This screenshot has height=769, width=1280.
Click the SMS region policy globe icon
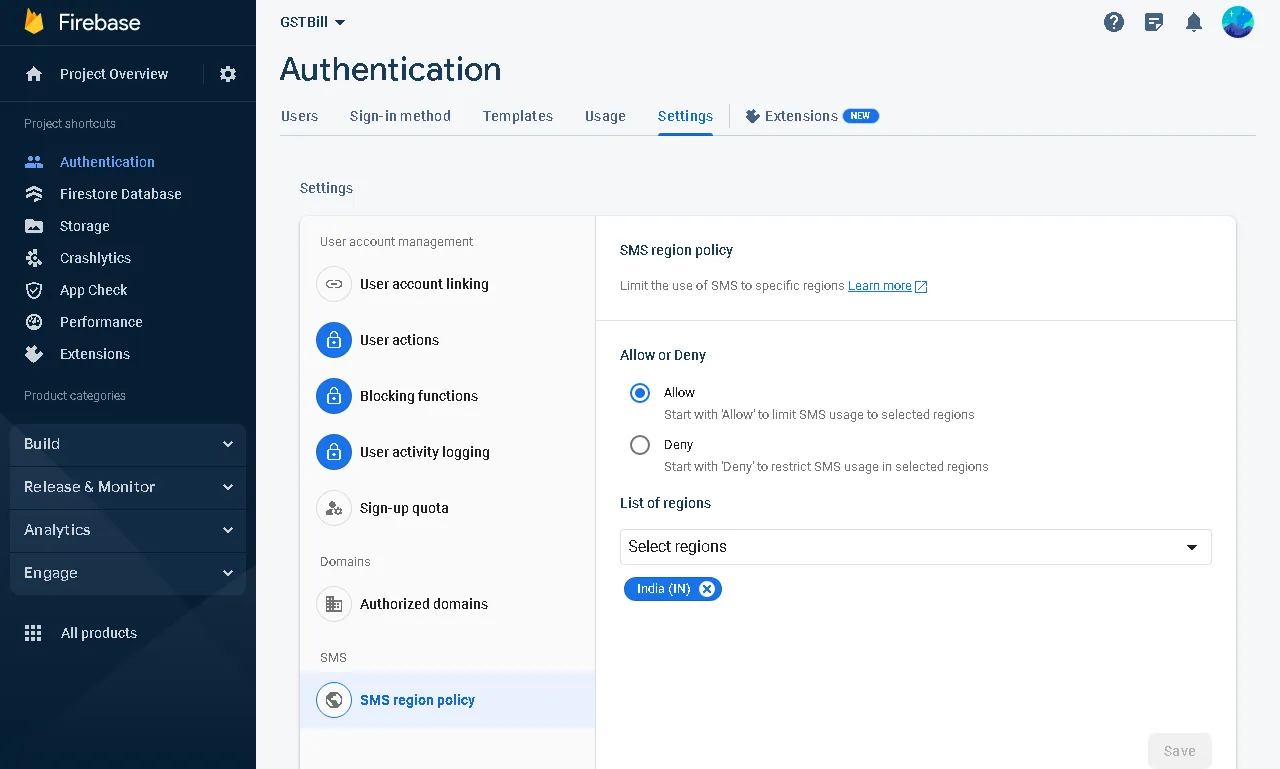tap(334, 700)
